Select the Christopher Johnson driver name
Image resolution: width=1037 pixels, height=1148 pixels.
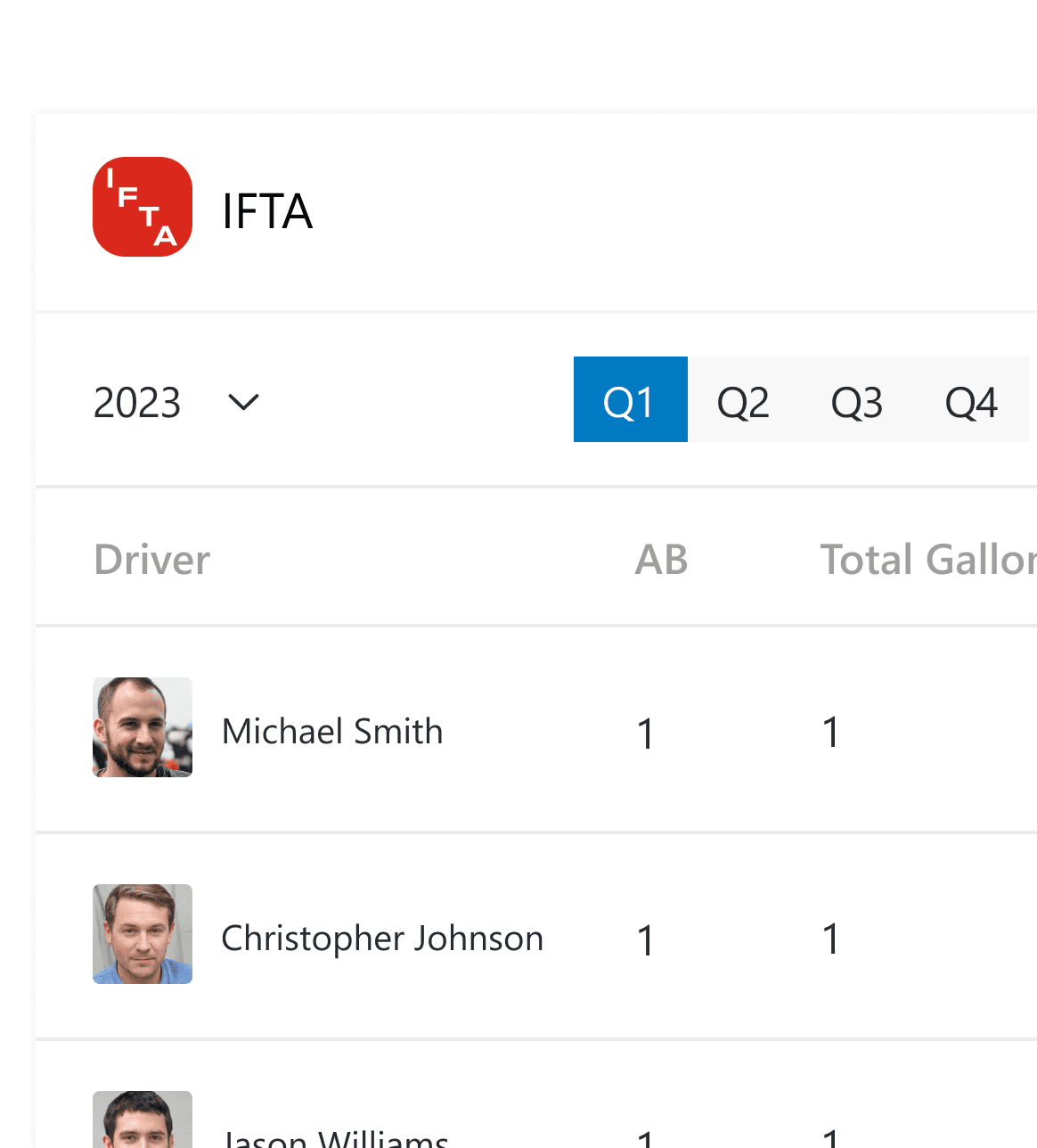382,939
